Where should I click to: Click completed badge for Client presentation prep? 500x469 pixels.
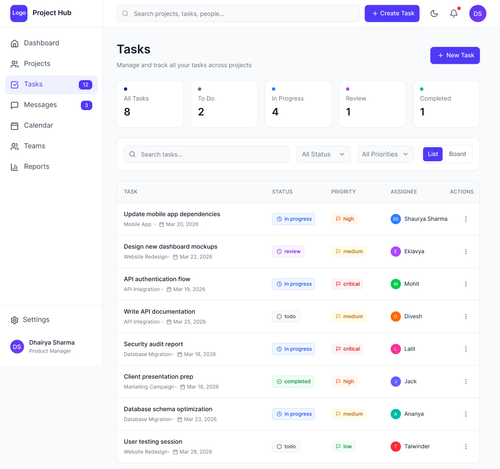pyautogui.click(x=293, y=381)
